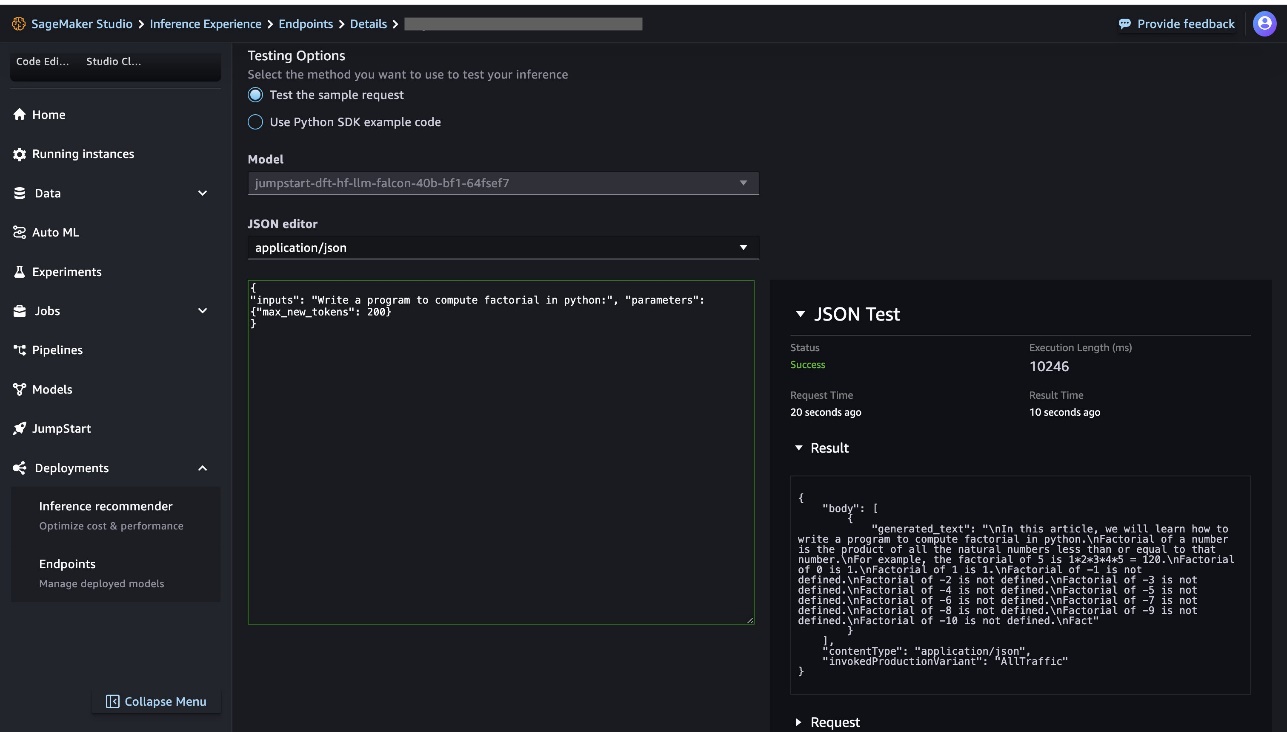Switch to the Code Editor tab
The image size is (1287, 732).
pos(43,62)
